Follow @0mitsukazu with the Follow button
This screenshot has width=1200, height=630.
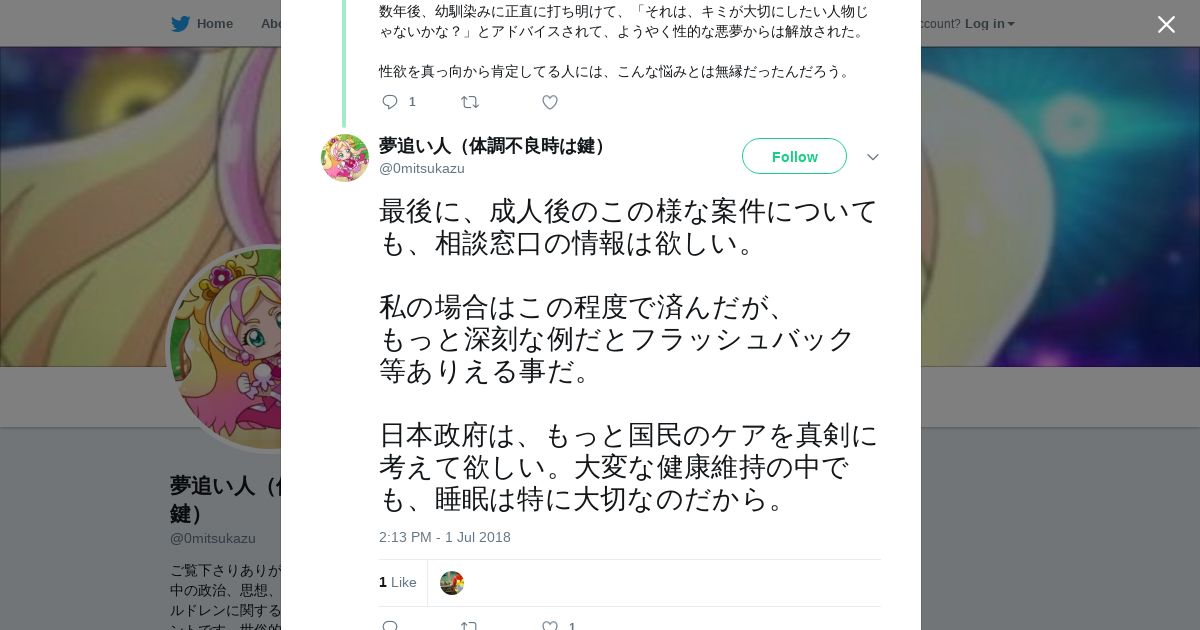click(x=794, y=157)
